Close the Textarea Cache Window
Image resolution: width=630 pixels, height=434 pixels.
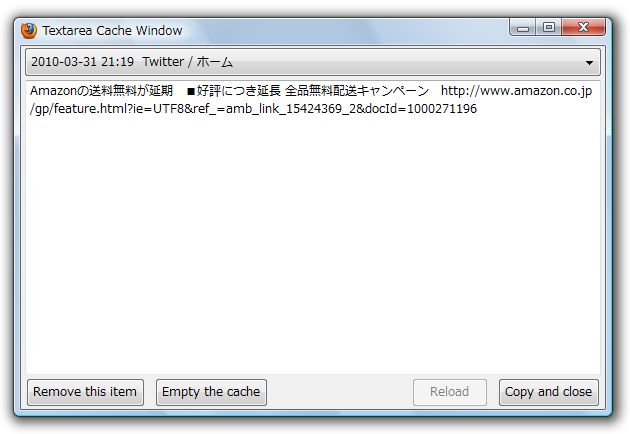coord(583,27)
